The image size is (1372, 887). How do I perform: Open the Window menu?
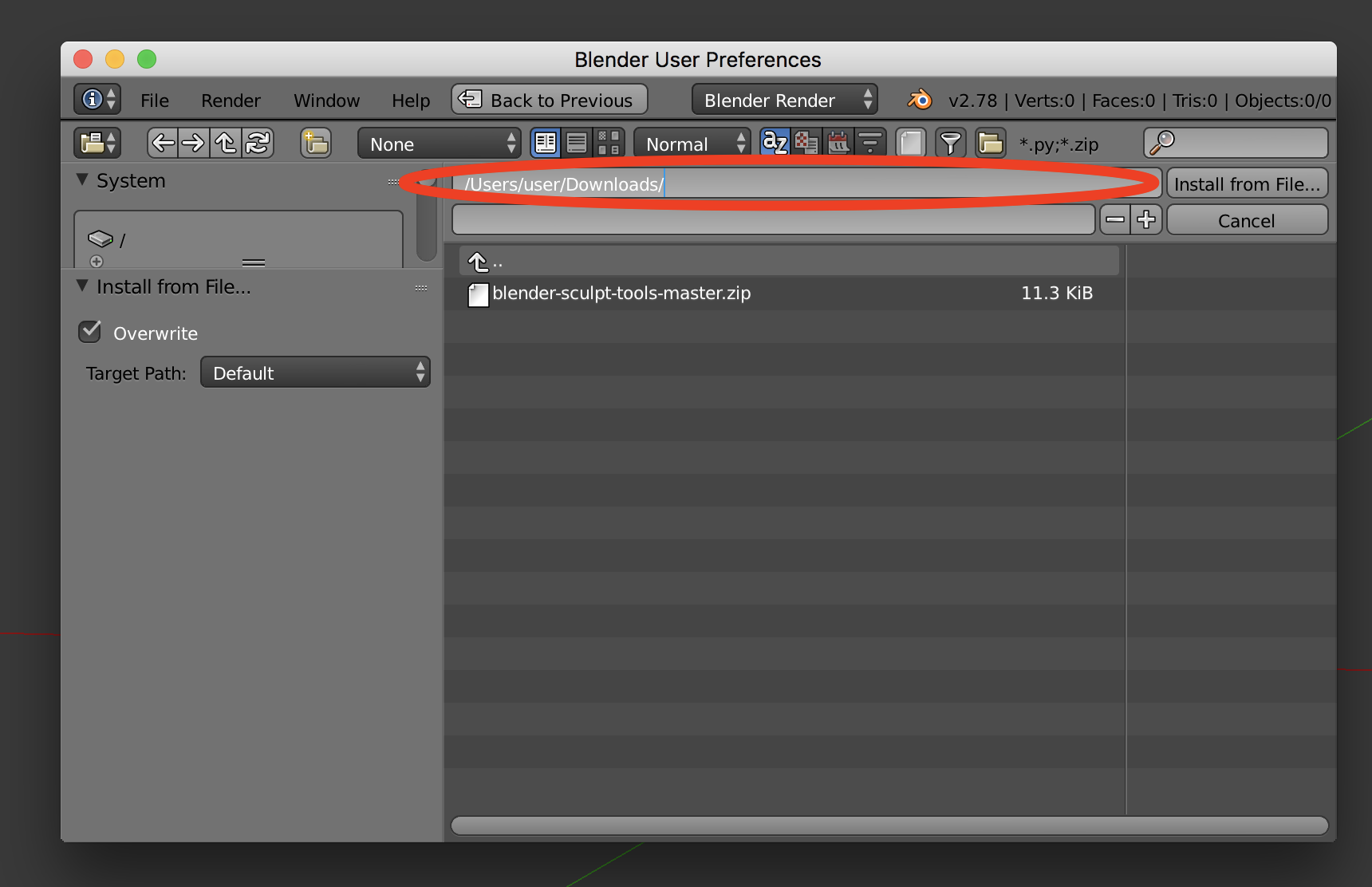click(326, 101)
